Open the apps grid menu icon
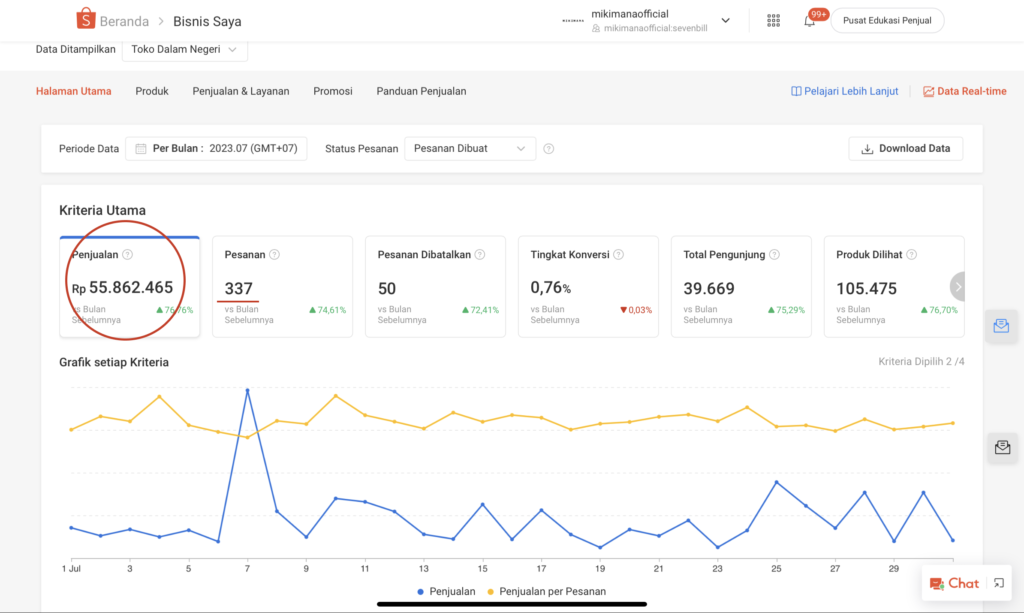Image resolution: width=1024 pixels, height=613 pixels. pos(773,20)
